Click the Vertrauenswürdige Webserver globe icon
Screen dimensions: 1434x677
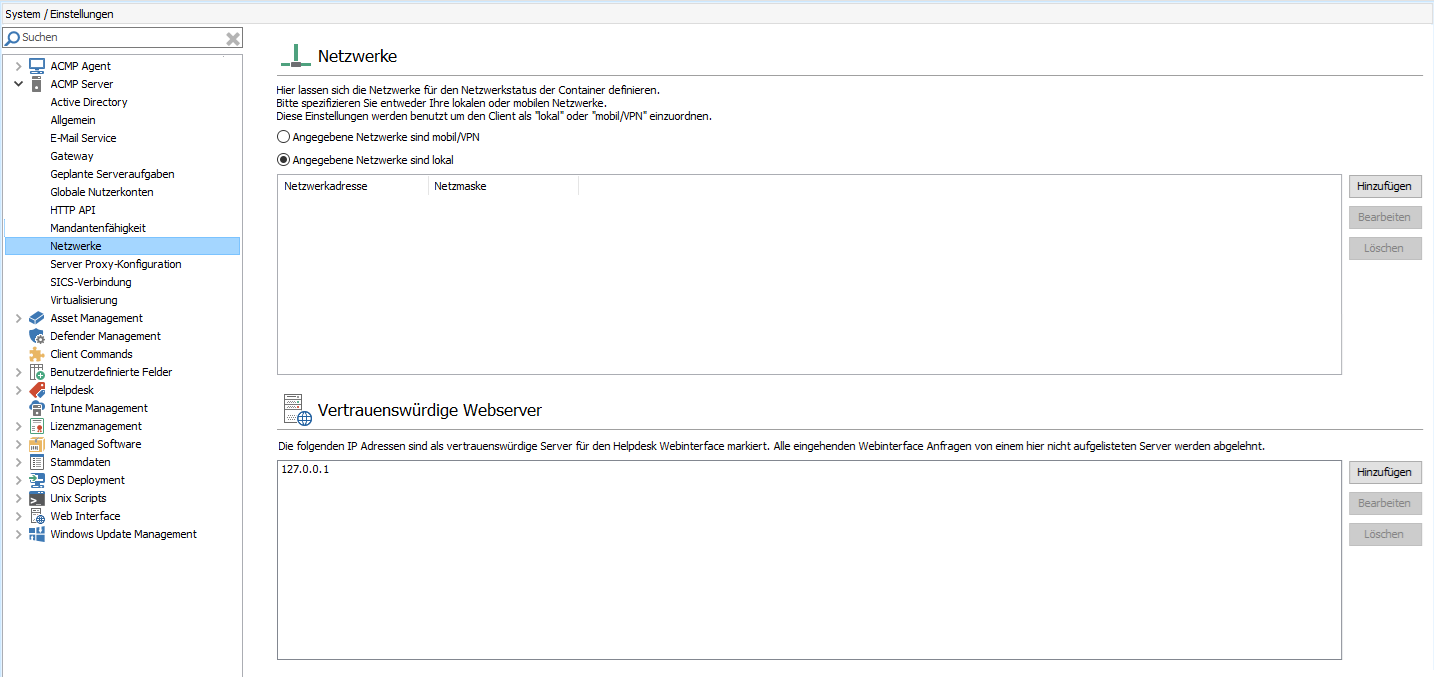(294, 409)
